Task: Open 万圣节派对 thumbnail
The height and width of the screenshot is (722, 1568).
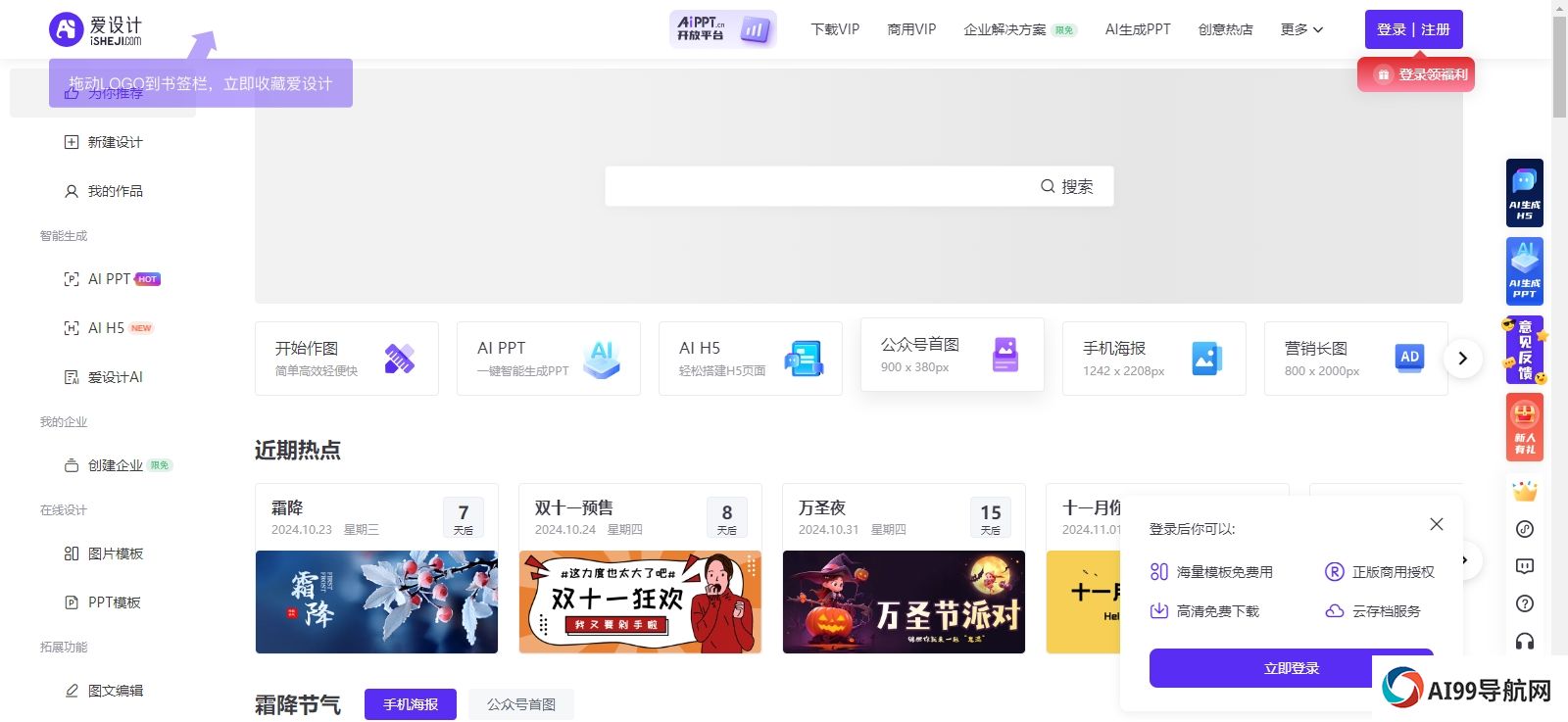Action: pyautogui.click(x=904, y=602)
